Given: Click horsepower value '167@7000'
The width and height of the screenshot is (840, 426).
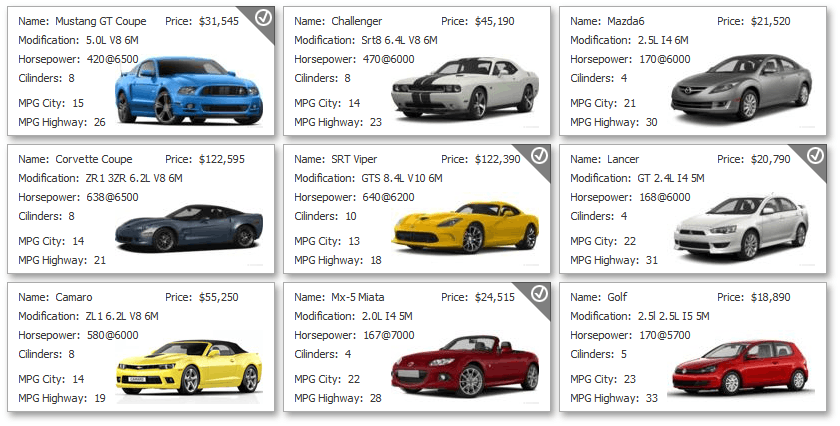Looking at the screenshot, I should [x=389, y=335].
